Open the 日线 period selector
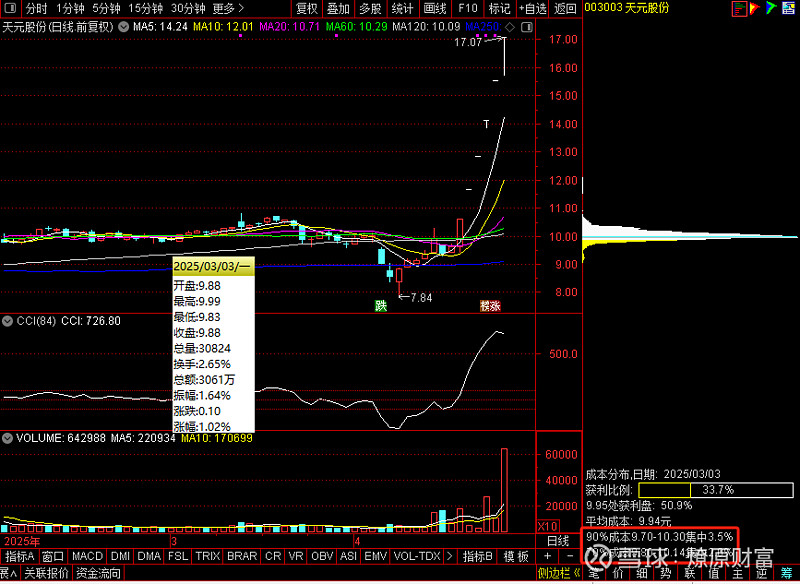 click(x=558, y=541)
